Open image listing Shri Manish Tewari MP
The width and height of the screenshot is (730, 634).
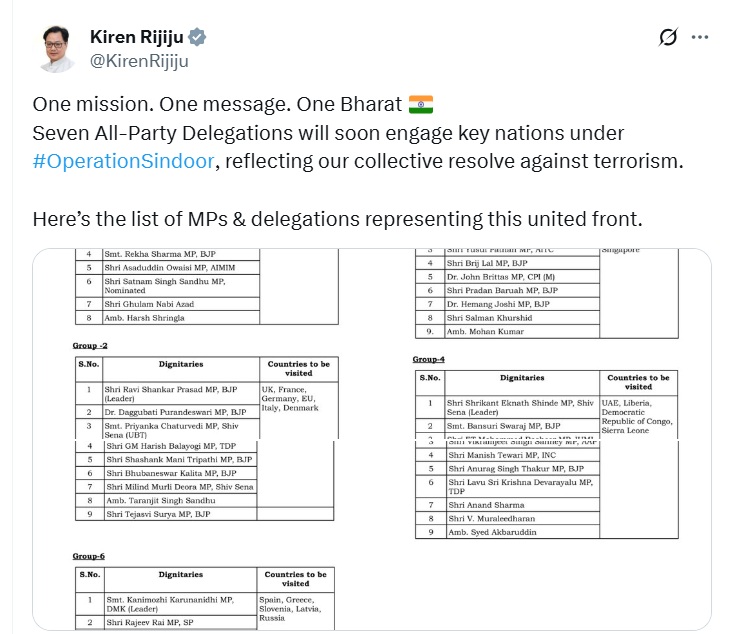542,535
